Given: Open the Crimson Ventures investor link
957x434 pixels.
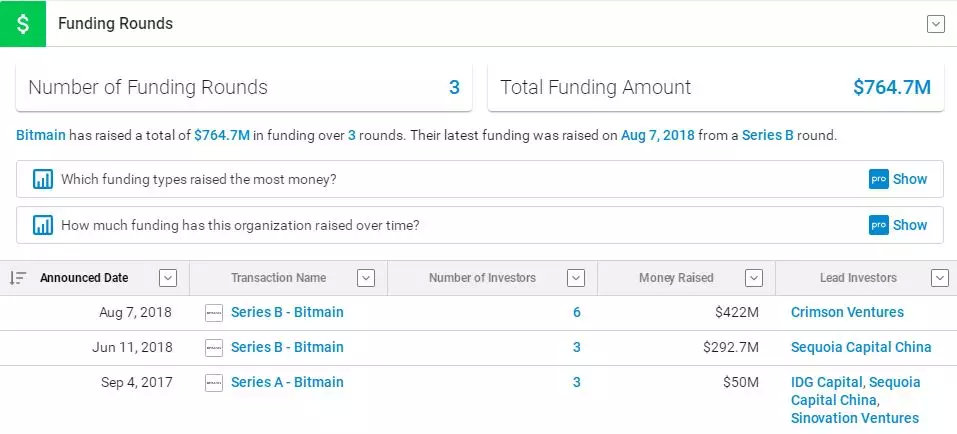Looking at the screenshot, I should click(847, 313).
